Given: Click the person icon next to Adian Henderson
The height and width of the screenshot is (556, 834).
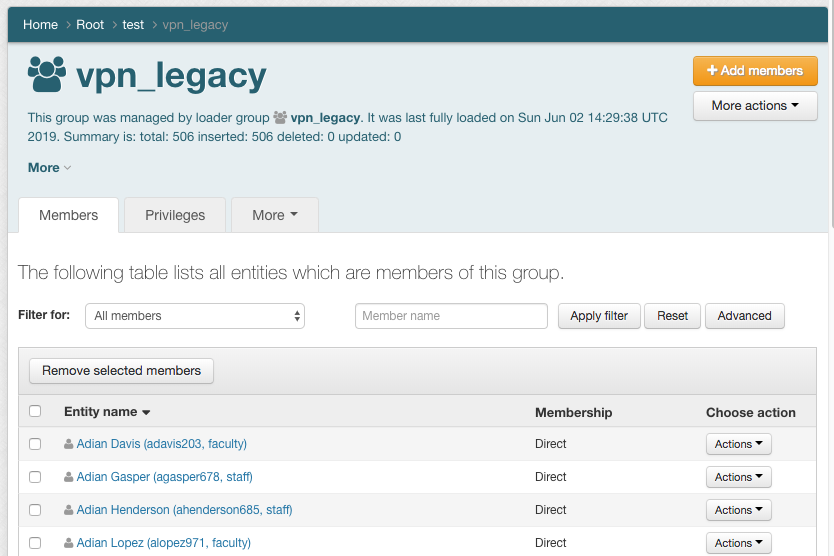Looking at the screenshot, I should (x=69, y=510).
